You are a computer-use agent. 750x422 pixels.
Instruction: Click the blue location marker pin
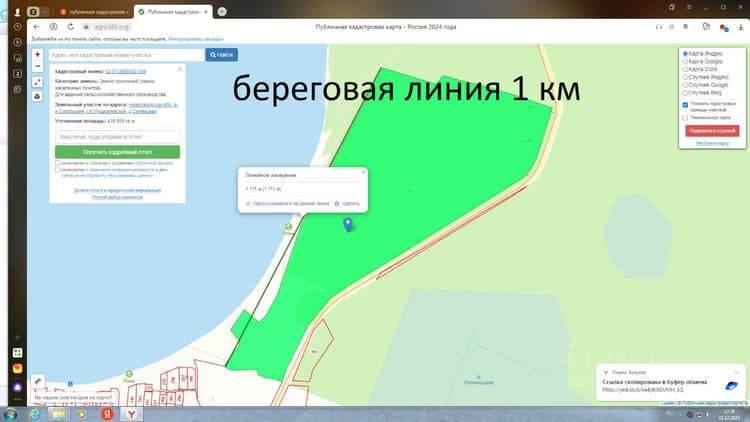[348, 224]
